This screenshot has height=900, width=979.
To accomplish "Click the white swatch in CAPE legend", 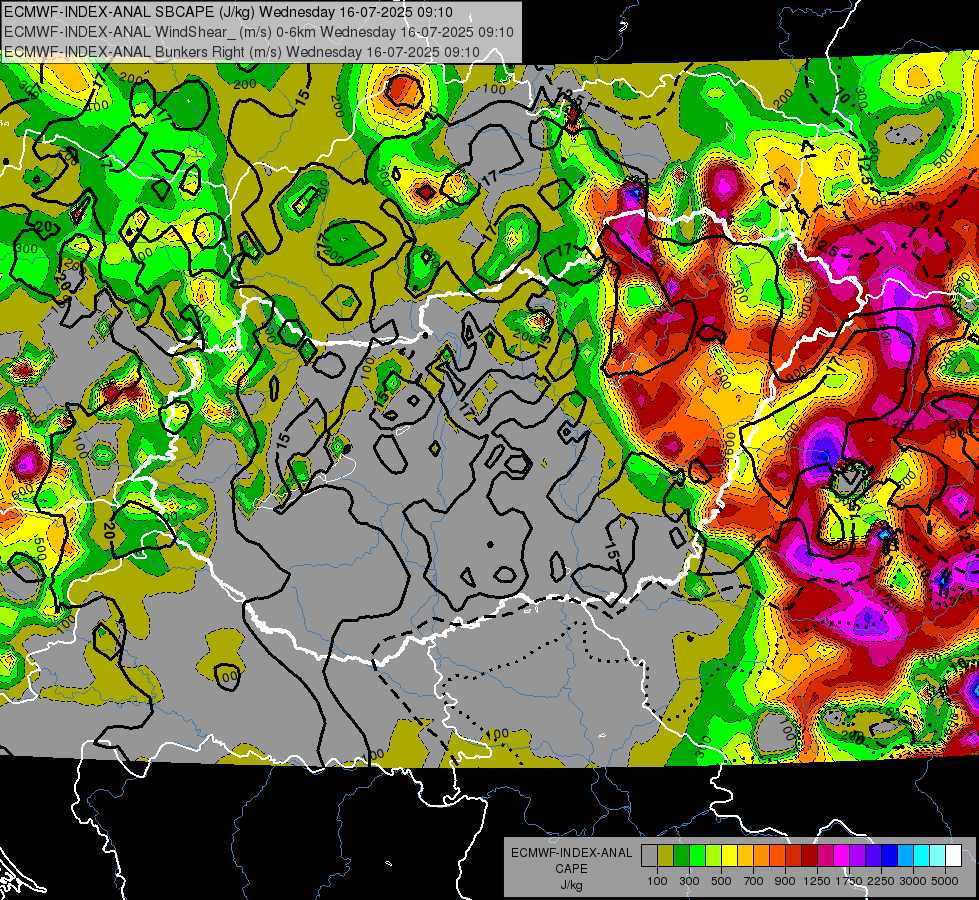I will (x=953, y=855).
